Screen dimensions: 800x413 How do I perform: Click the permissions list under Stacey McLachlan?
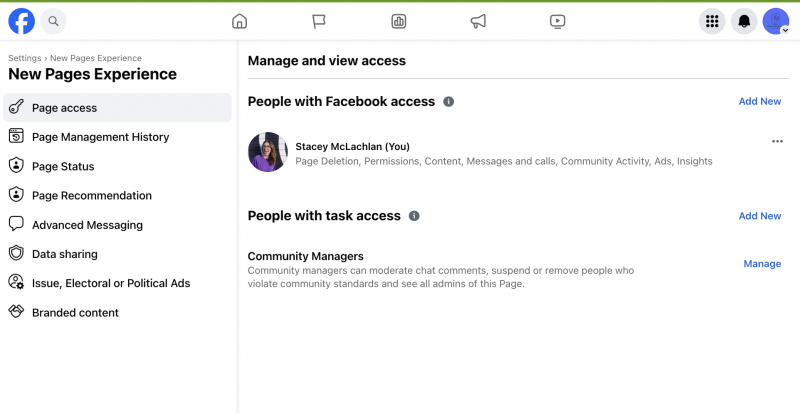pos(504,161)
